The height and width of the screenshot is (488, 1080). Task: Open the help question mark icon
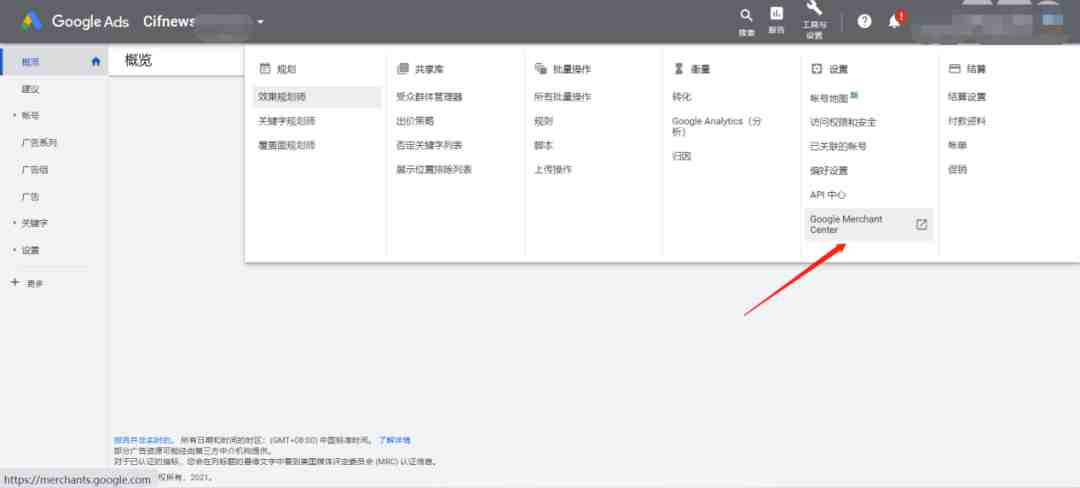point(864,21)
